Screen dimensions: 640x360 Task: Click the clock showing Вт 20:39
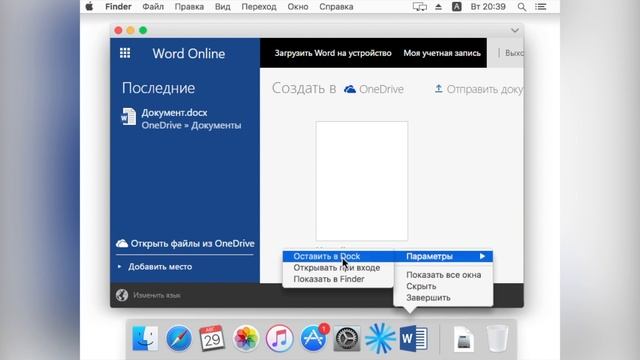[488, 7]
